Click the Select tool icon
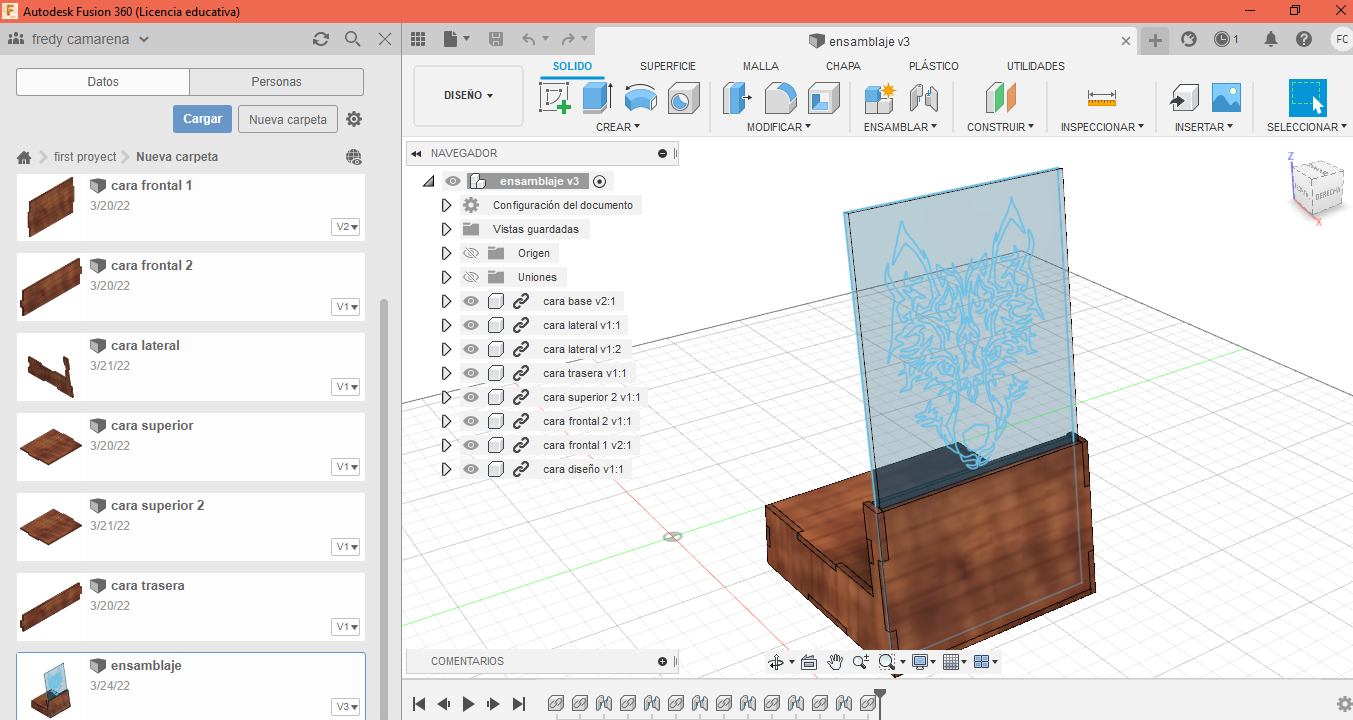This screenshot has height=720, width=1353. pos(1307,98)
